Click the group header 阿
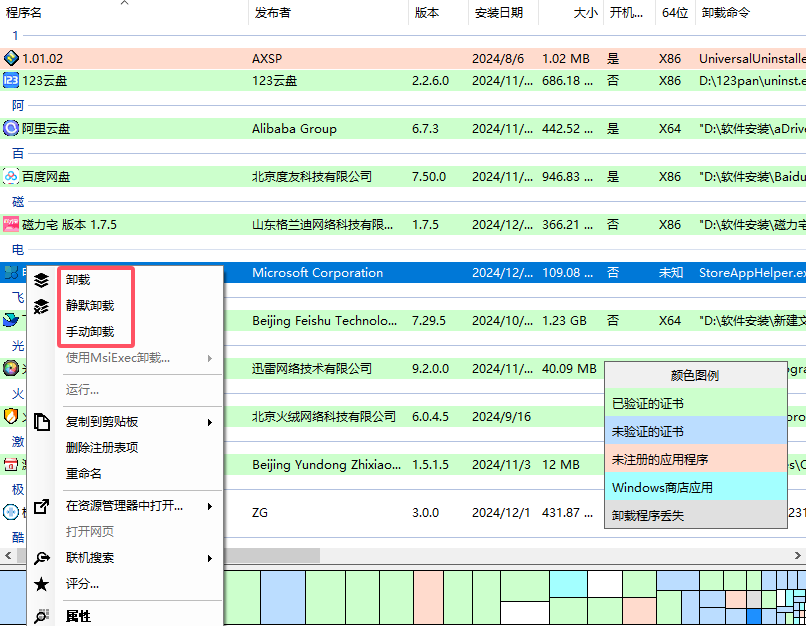Screen dimensions: 806x626 [x=18, y=105]
